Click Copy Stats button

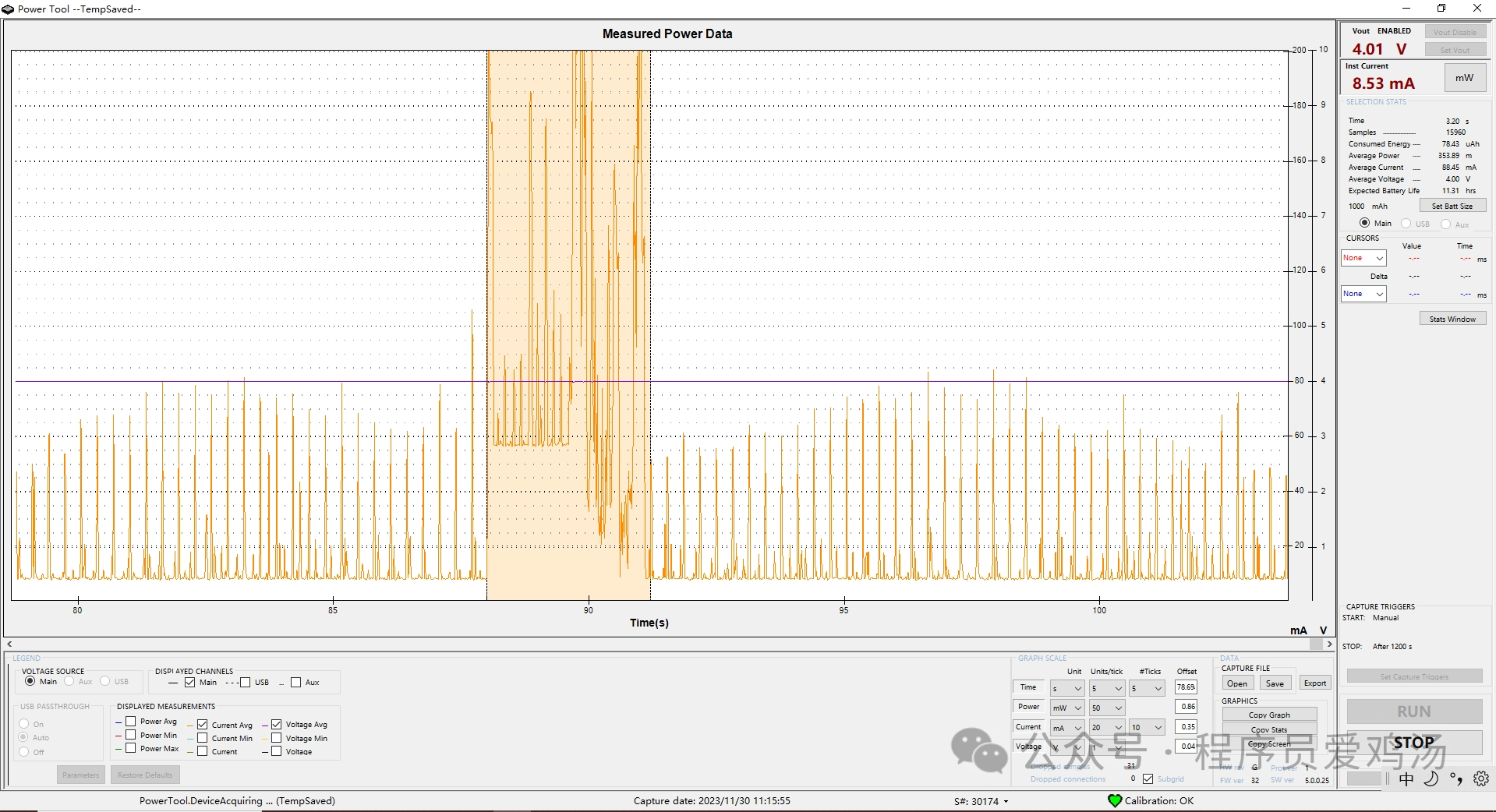coord(1269,729)
